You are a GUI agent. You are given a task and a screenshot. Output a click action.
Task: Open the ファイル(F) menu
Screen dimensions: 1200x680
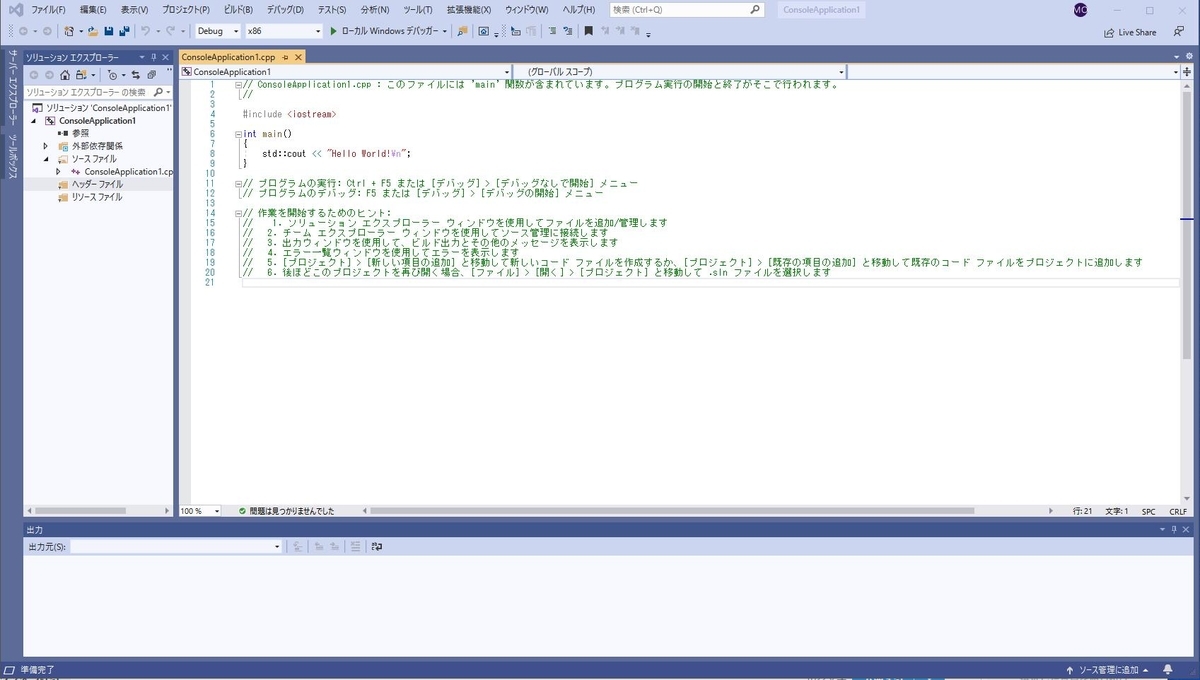coord(48,10)
